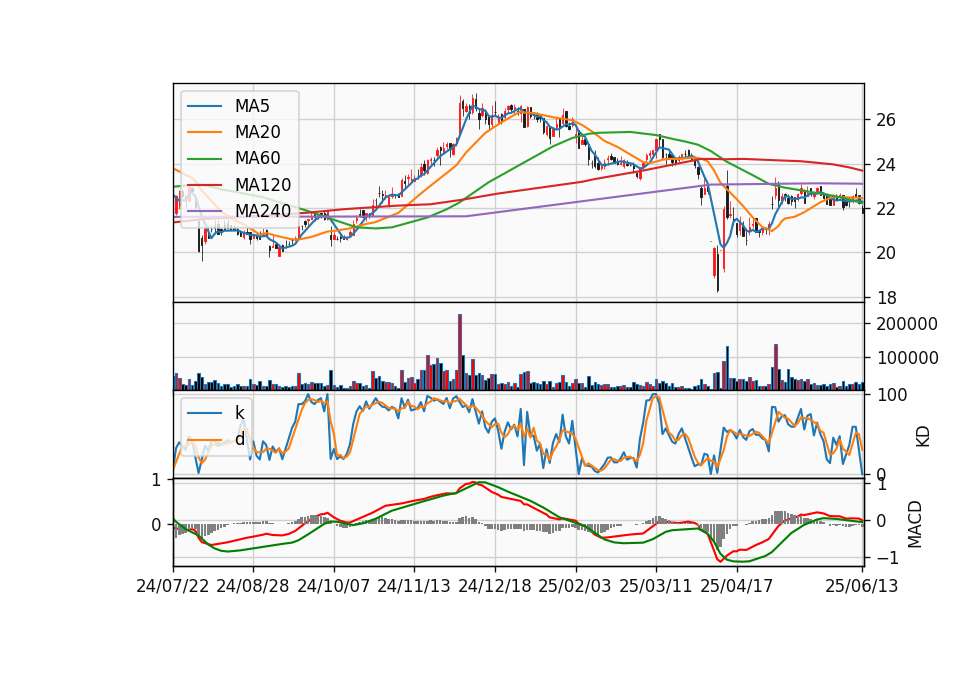
Task: Click the MACD axis label
Action: click(914, 524)
